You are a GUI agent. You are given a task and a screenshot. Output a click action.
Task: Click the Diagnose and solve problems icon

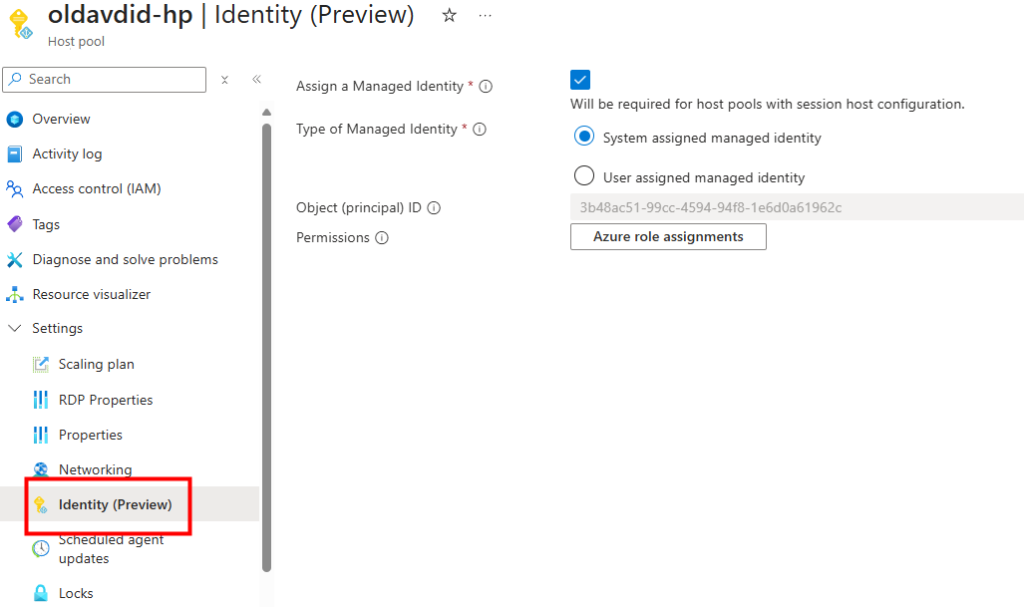pyautogui.click(x=14, y=260)
